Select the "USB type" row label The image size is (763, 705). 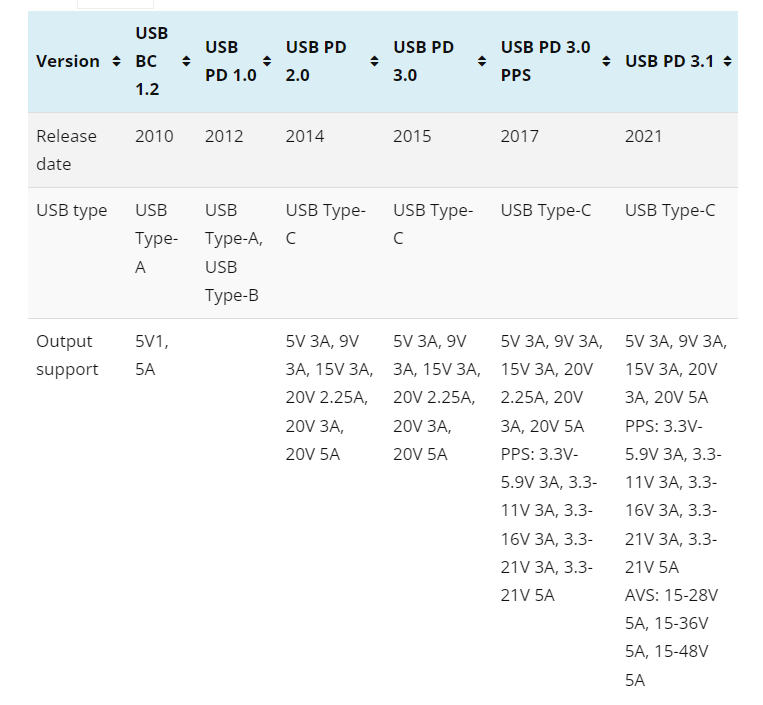71,211
